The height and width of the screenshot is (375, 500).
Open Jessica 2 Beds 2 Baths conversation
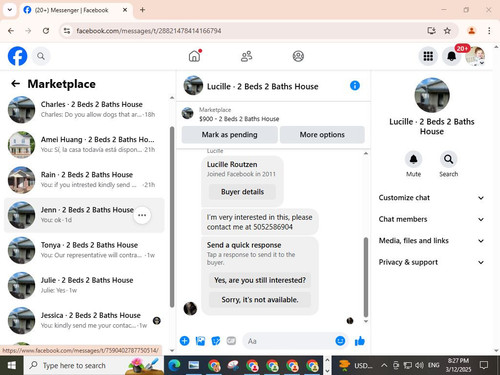click(84, 320)
